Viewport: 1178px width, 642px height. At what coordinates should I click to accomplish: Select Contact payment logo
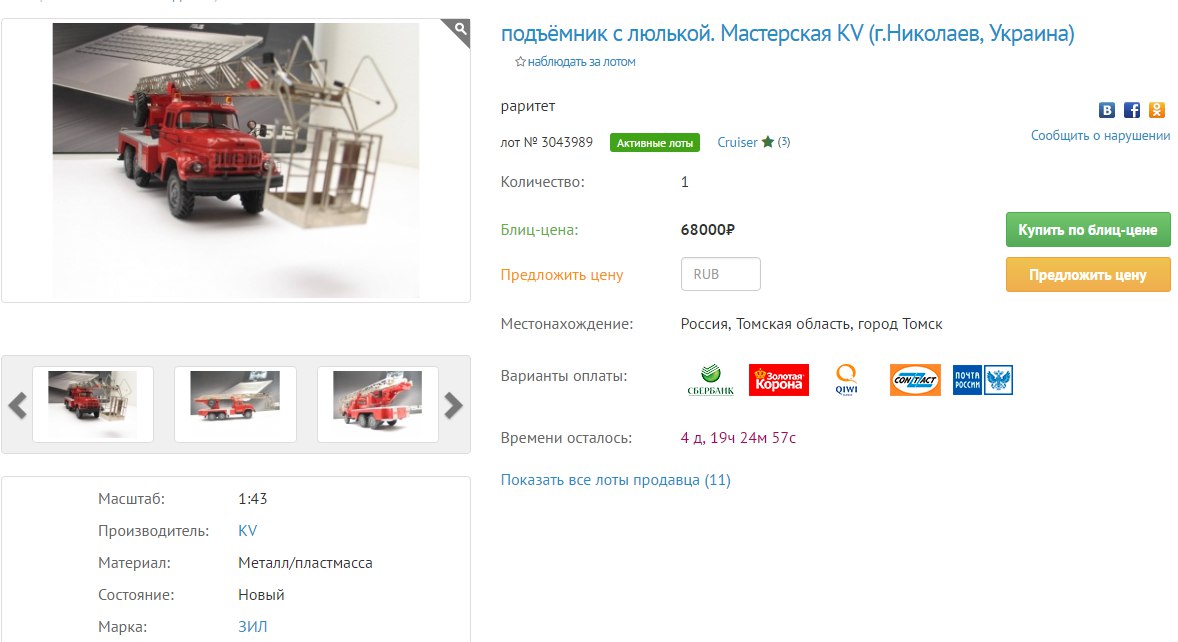(x=915, y=380)
